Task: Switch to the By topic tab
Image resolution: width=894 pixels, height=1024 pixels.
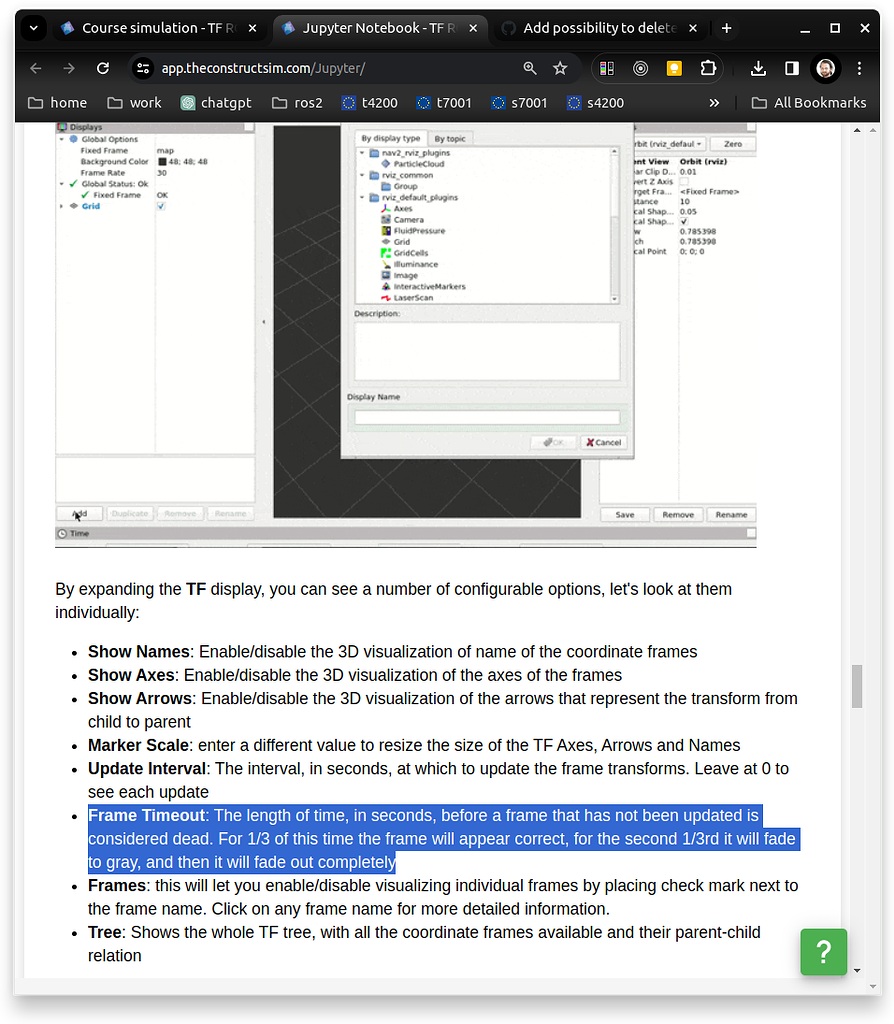Action: [450, 139]
